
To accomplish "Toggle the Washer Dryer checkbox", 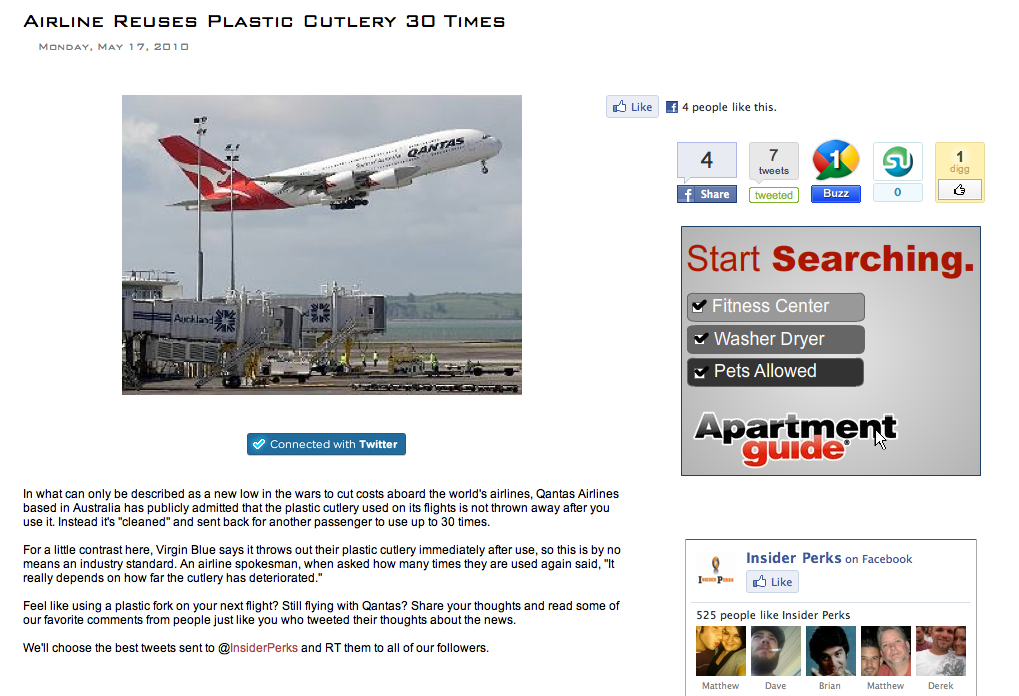I will pyautogui.click(x=701, y=339).
